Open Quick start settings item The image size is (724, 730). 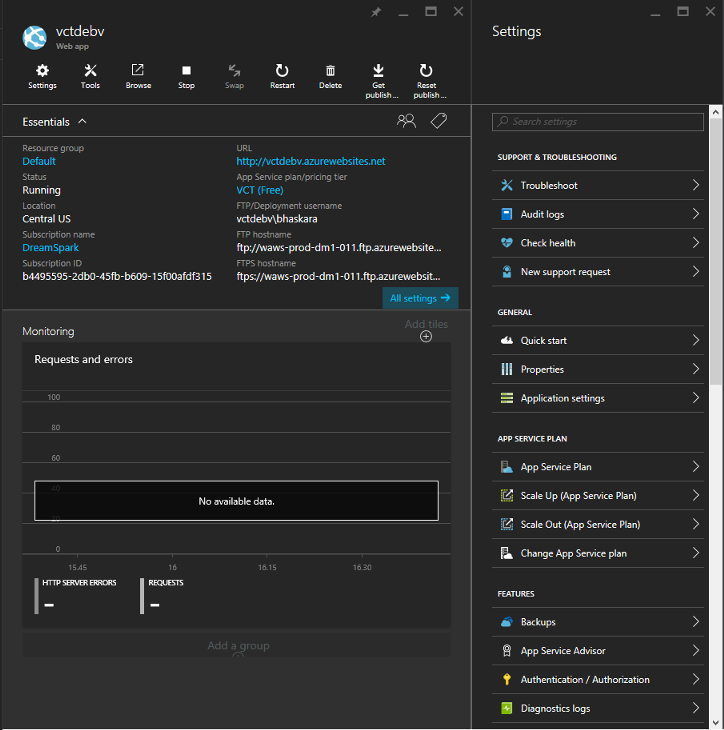598,340
